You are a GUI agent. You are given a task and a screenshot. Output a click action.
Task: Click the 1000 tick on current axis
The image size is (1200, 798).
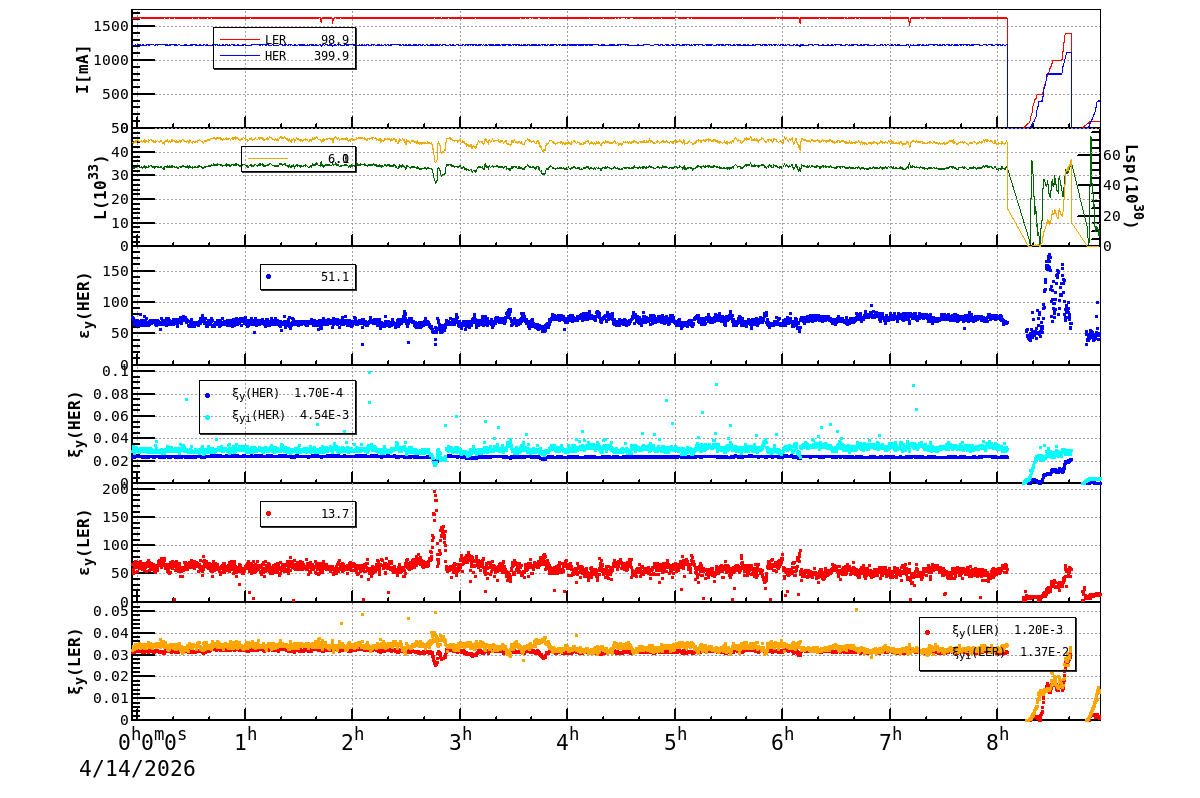(112, 59)
